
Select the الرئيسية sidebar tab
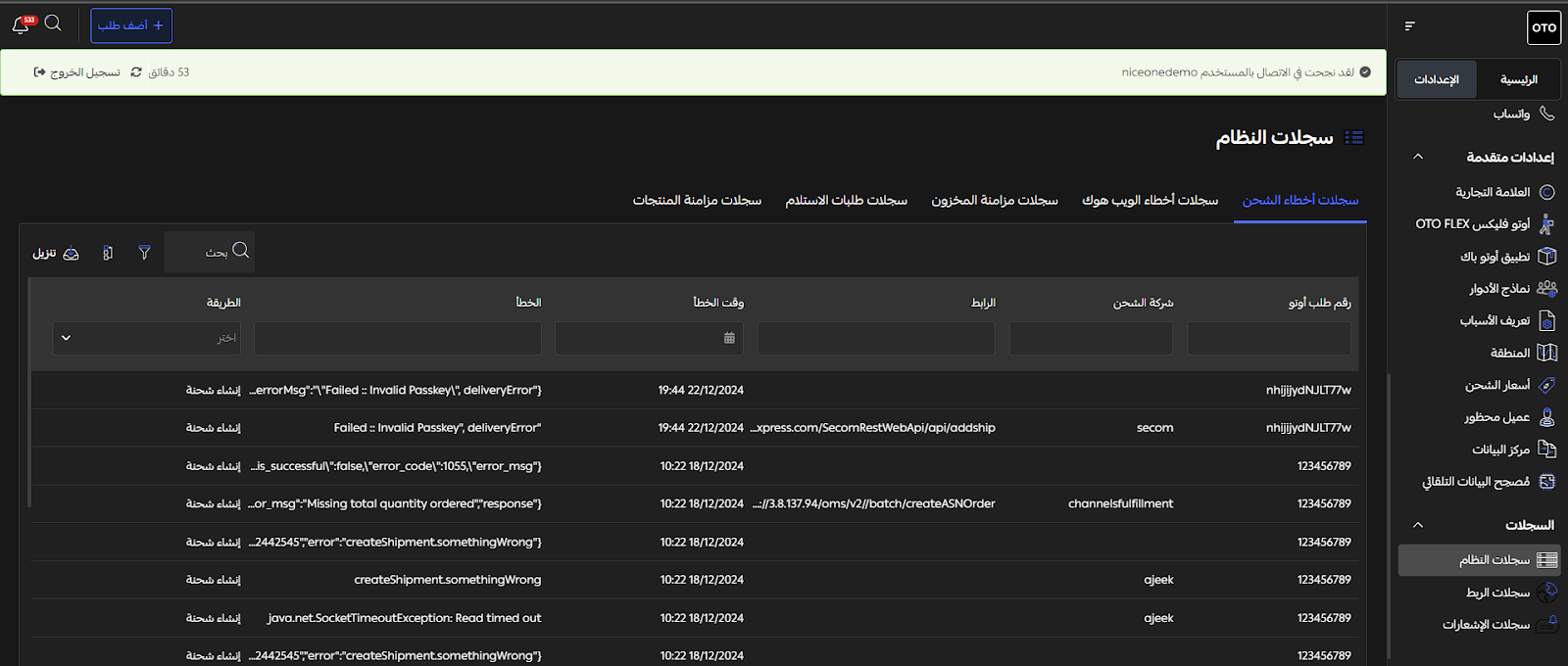tap(1519, 79)
